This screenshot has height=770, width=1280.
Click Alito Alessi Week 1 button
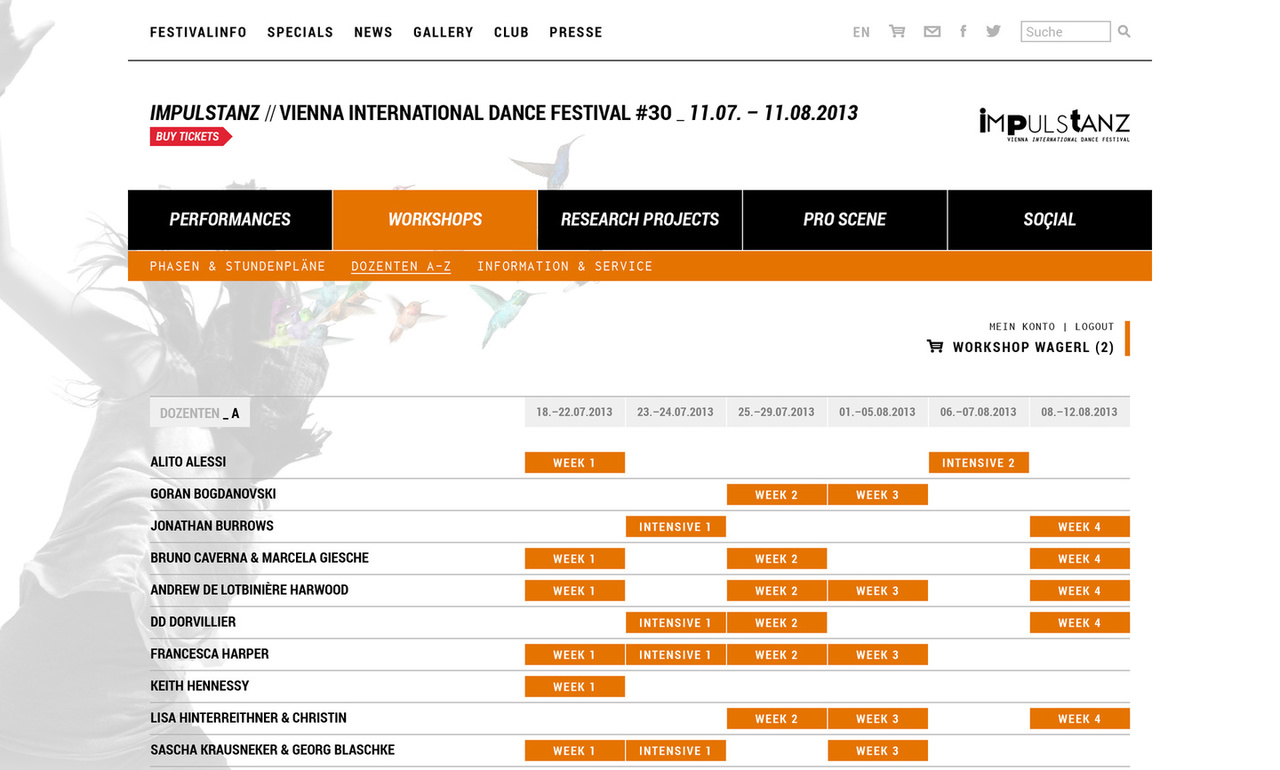pos(574,463)
